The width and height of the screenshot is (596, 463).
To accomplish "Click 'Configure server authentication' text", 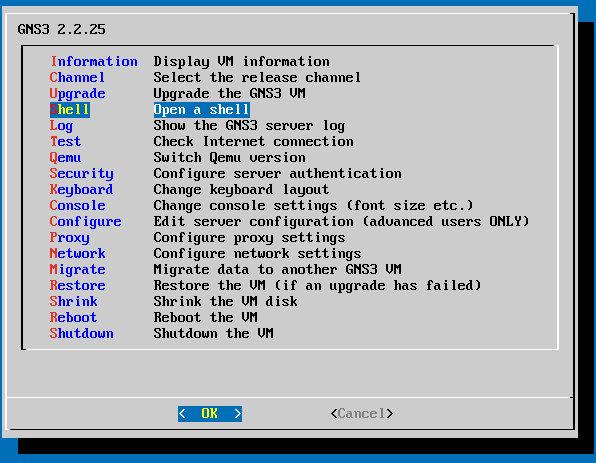I will (277, 174).
